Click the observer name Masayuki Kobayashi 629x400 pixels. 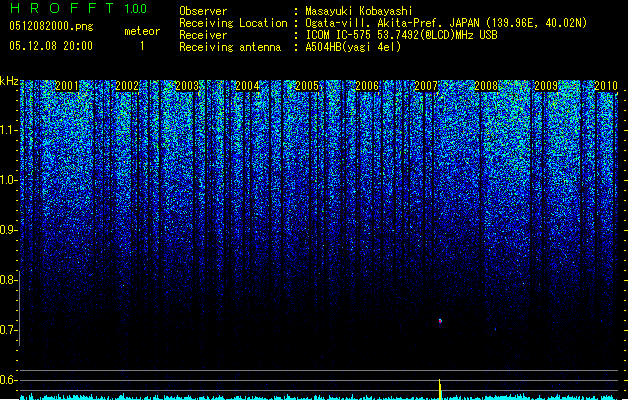point(359,11)
